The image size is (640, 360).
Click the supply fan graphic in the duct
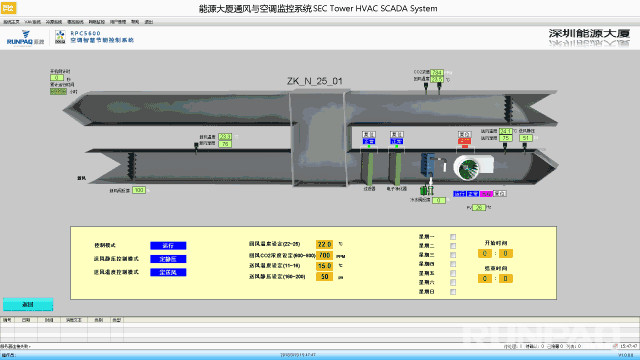coord(473,167)
